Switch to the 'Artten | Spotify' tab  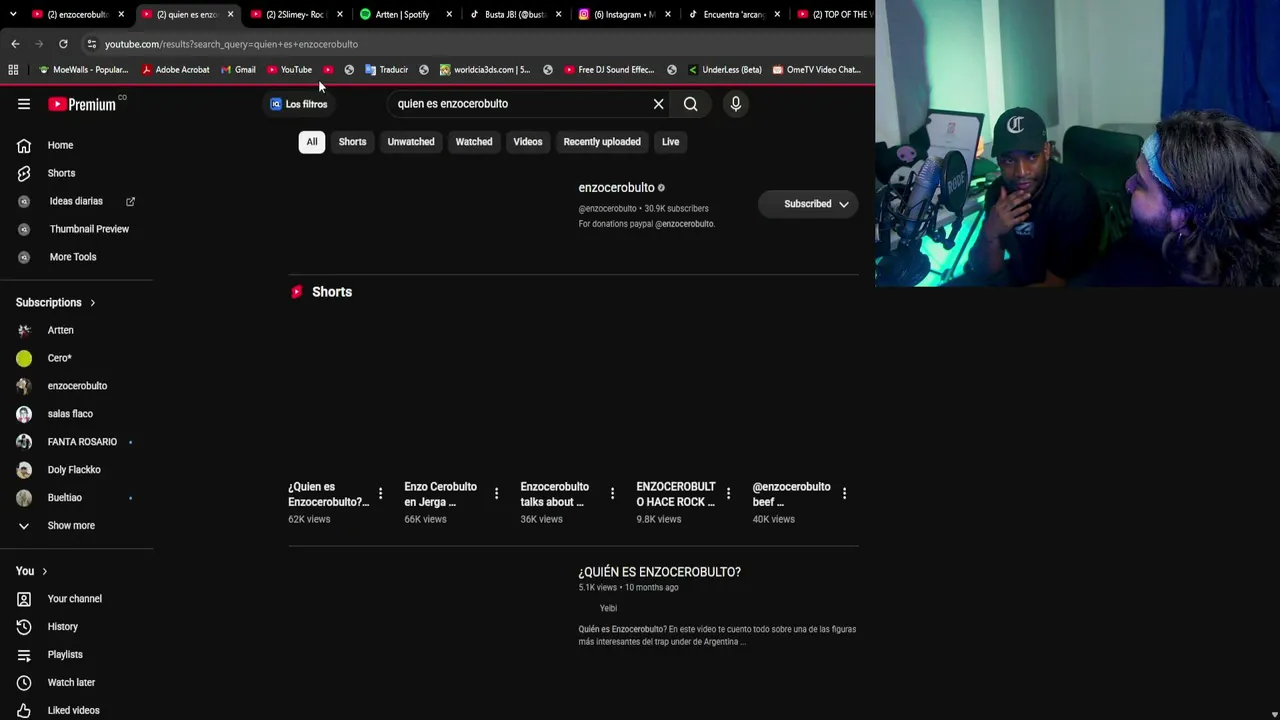404,15
